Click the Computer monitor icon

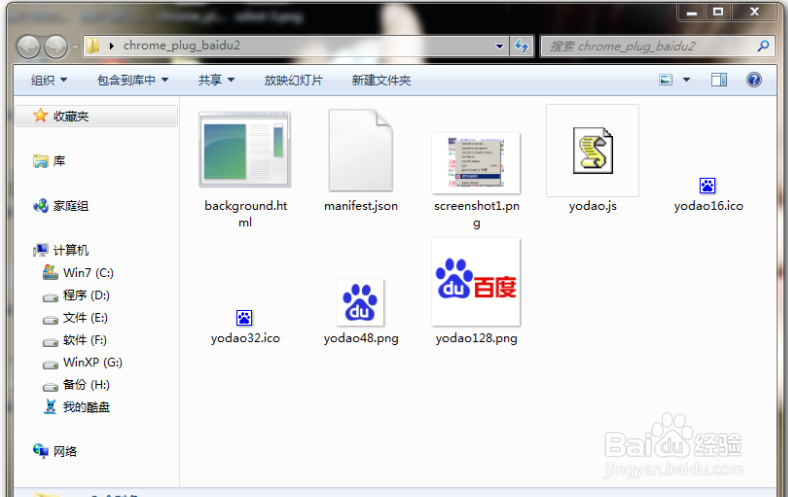pyautogui.click(x=40, y=250)
